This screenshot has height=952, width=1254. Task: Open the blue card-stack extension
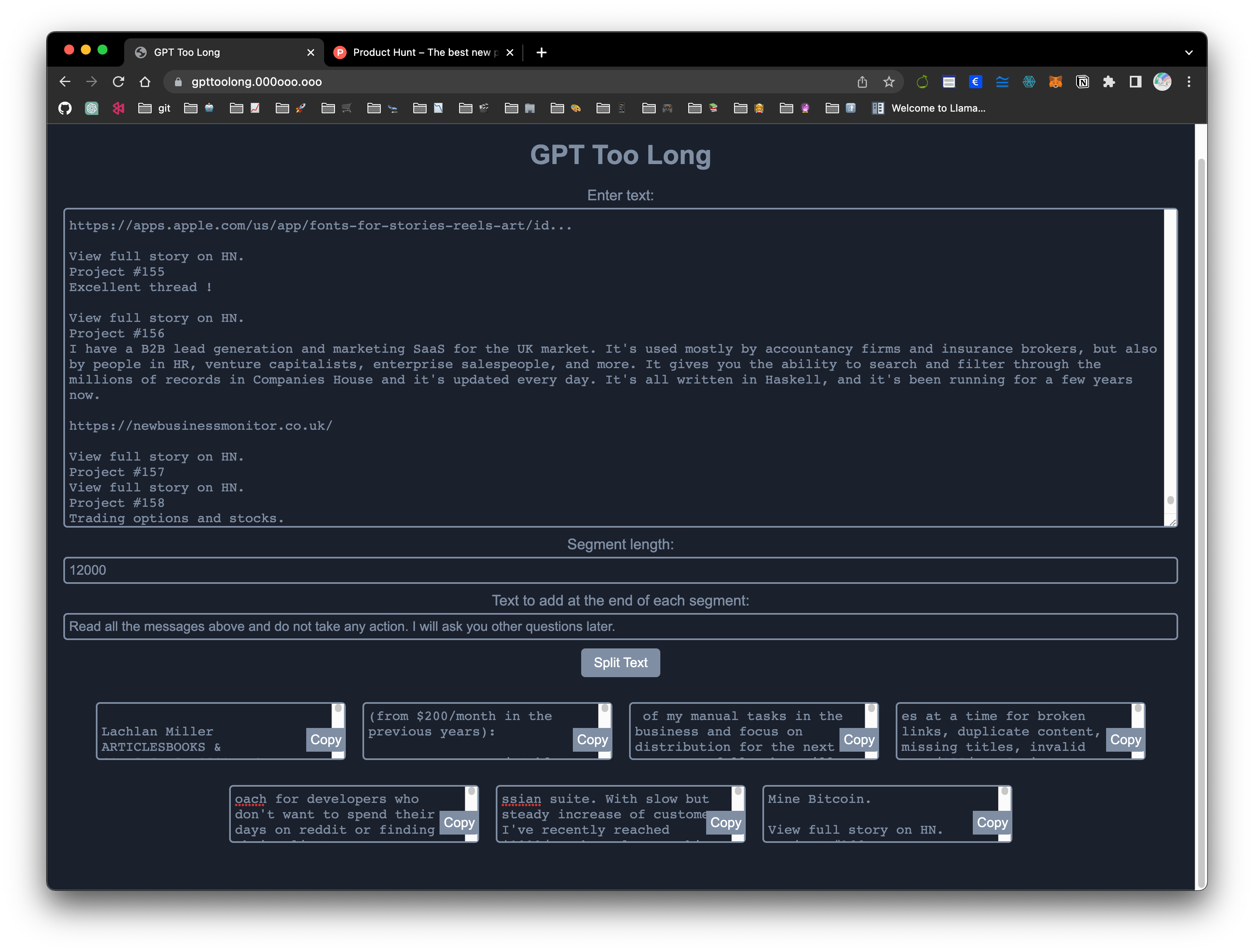949,82
